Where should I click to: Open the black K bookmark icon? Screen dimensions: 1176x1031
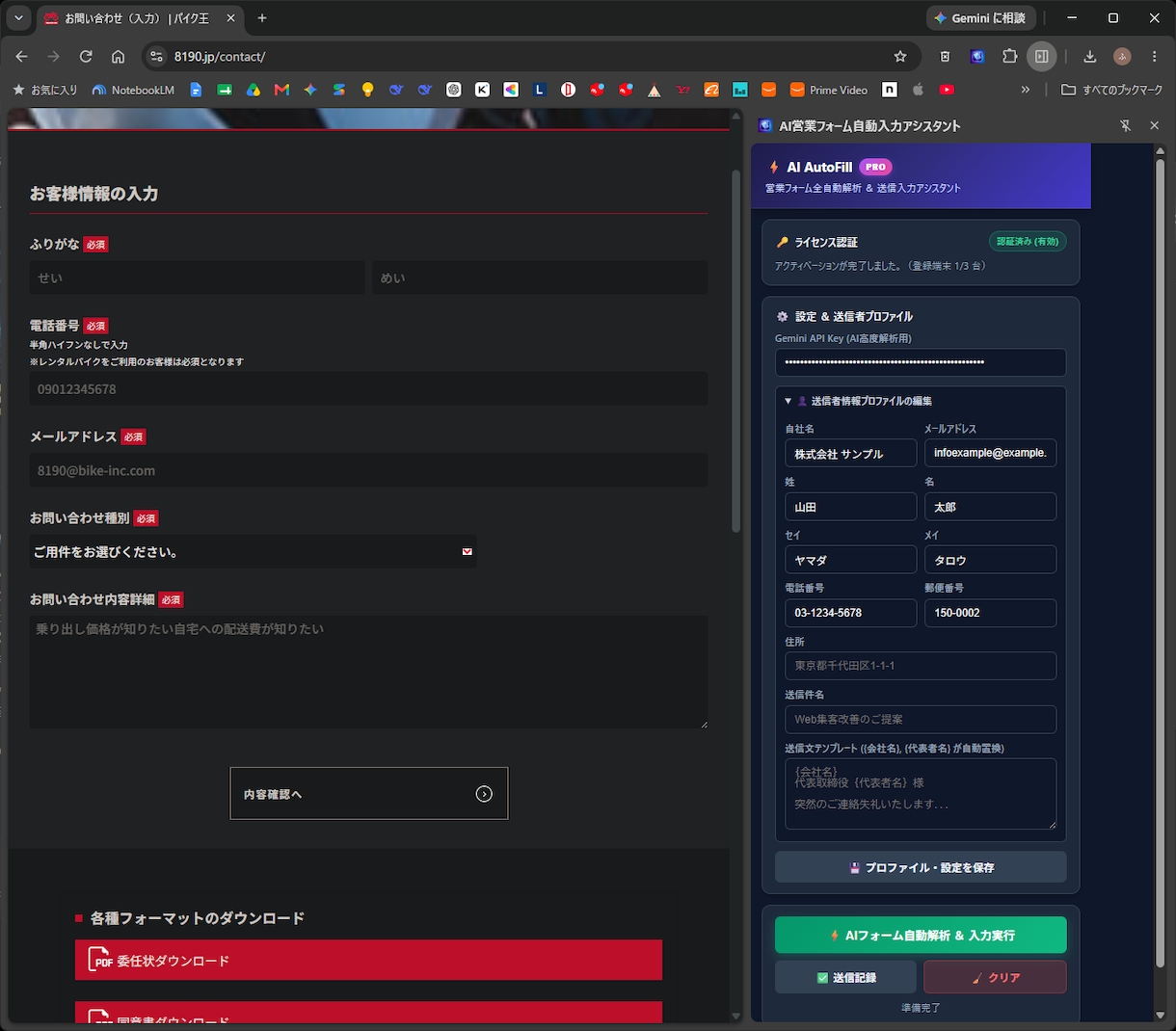pos(482,90)
